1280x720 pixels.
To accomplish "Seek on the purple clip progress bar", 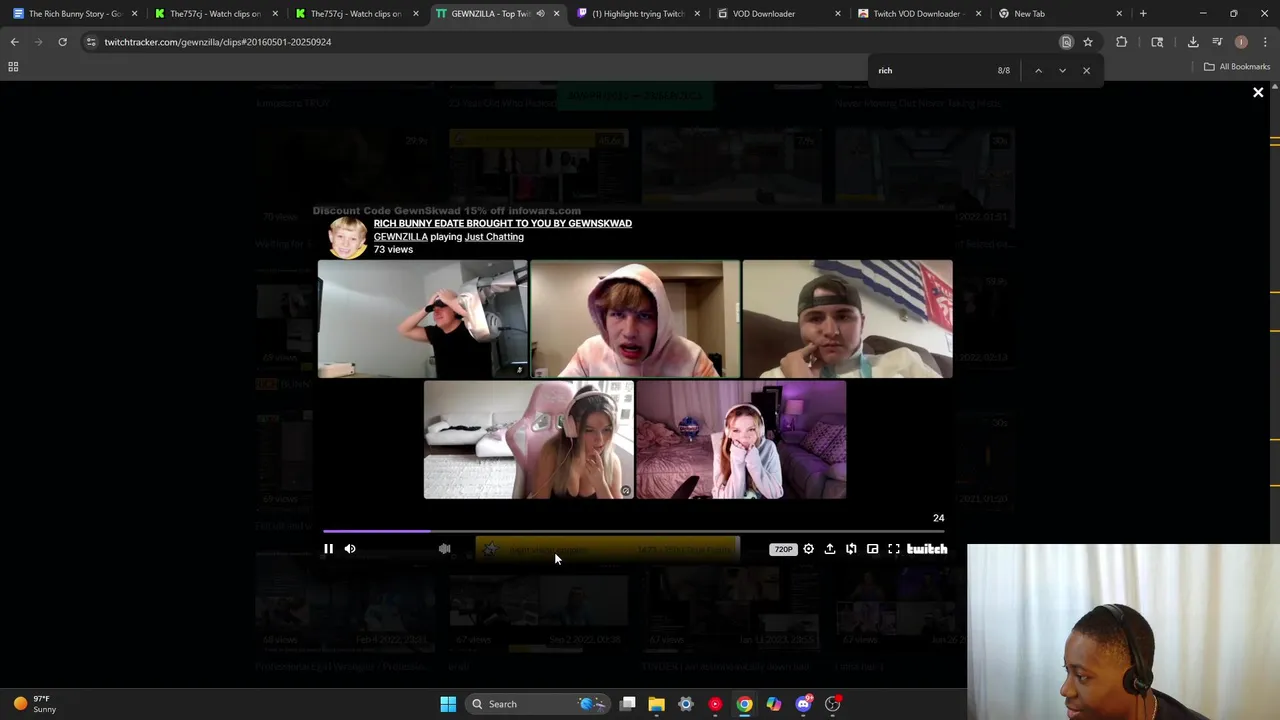I will pos(634,532).
